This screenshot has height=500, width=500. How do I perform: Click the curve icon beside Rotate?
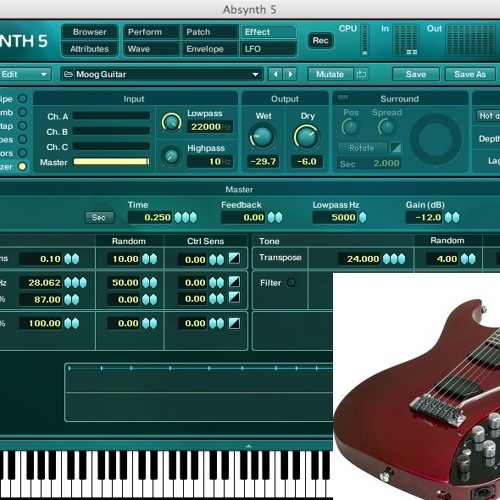pos(396,148)
